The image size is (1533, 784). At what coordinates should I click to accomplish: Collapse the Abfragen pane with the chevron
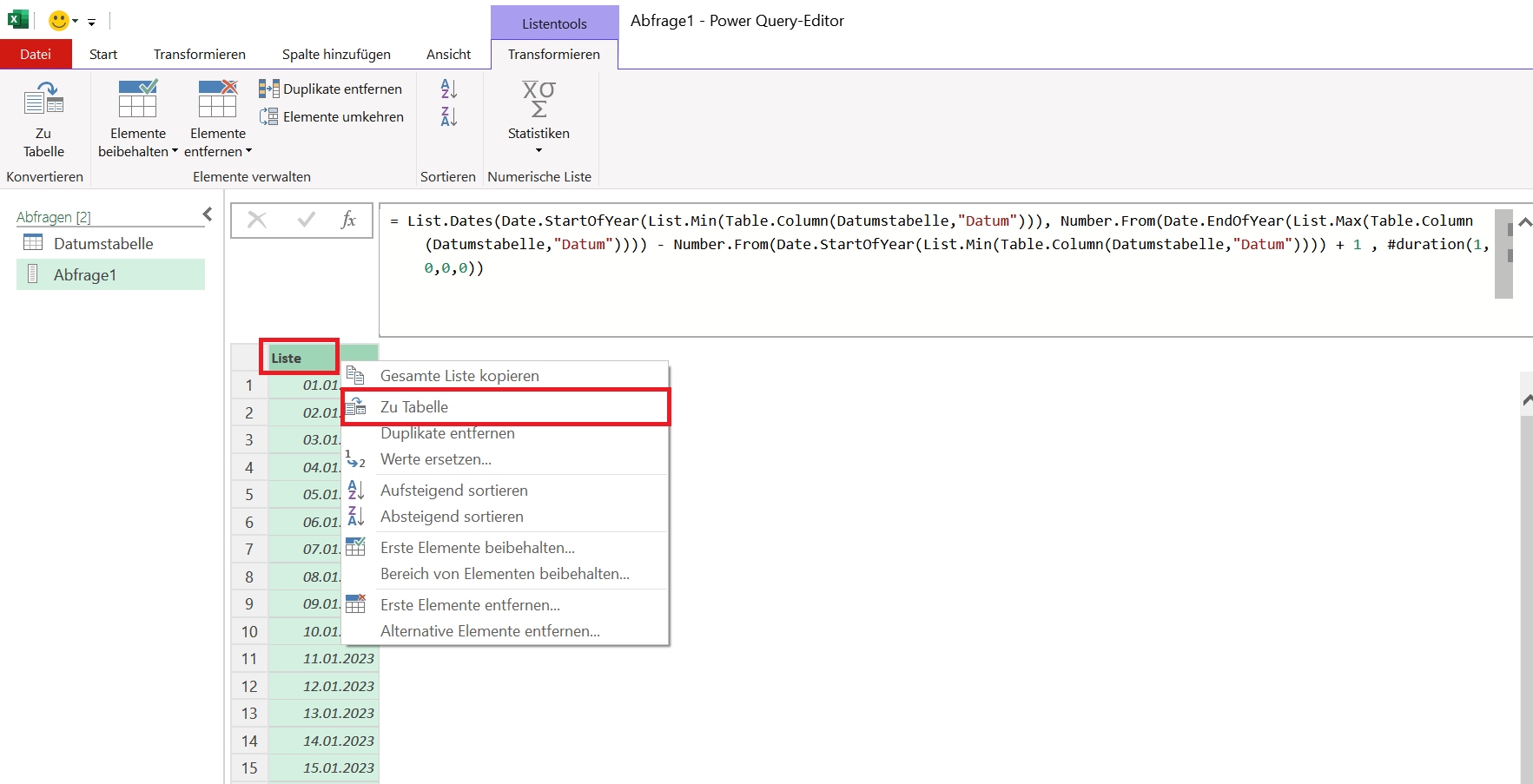coord(208,214)
